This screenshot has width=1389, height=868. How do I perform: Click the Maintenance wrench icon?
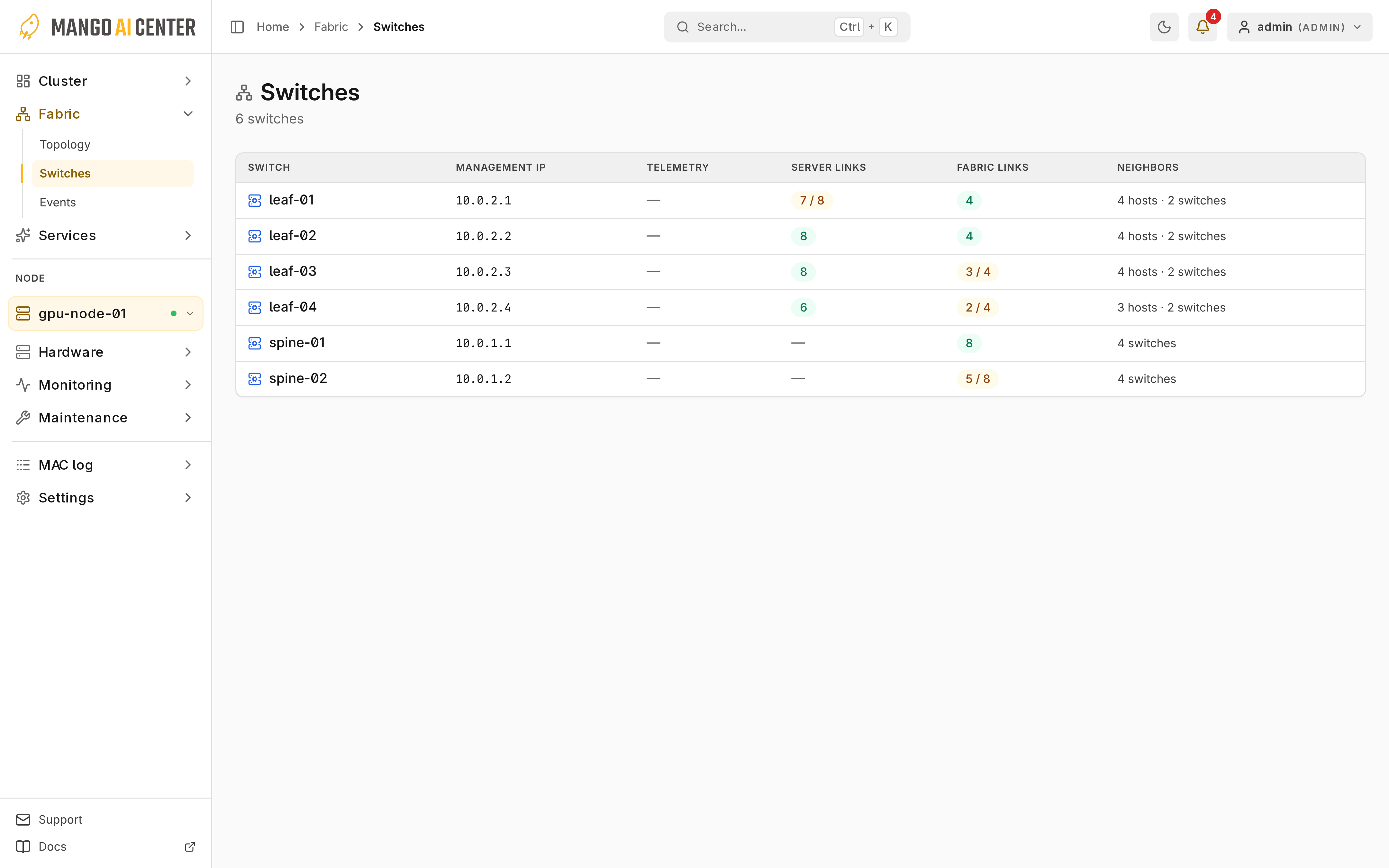tap(23, 417)
